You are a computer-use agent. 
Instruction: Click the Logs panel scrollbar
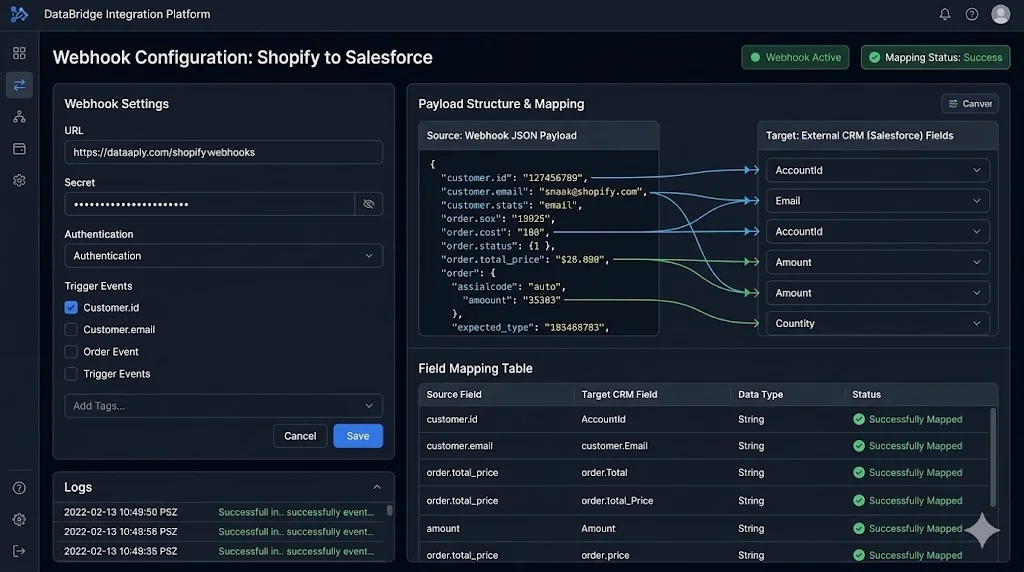pos(390,510)
